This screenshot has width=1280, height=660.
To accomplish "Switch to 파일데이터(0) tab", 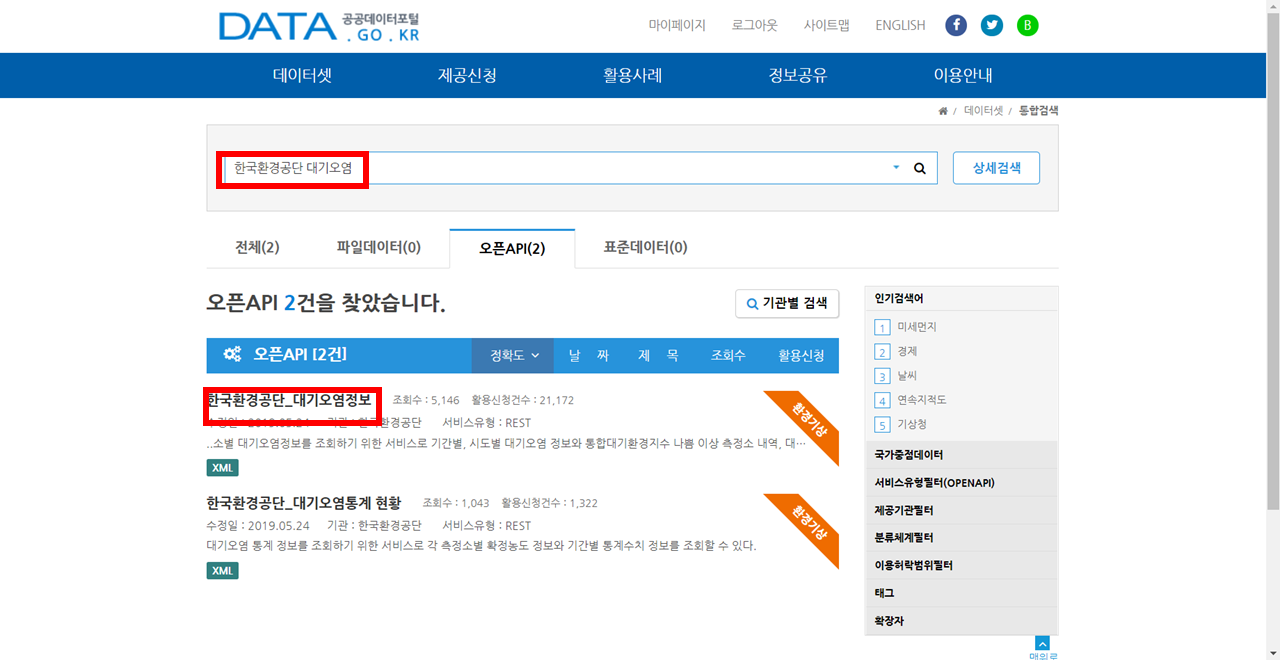I will [378, 248].
